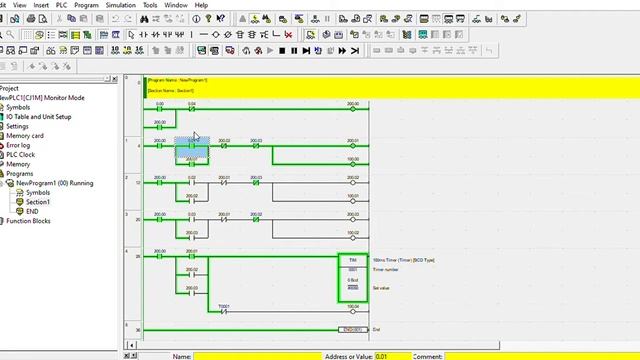The height and width of the screenshot is (360, 640).
Task: Click the context Help arrow icon
Action: click(221, 19)
